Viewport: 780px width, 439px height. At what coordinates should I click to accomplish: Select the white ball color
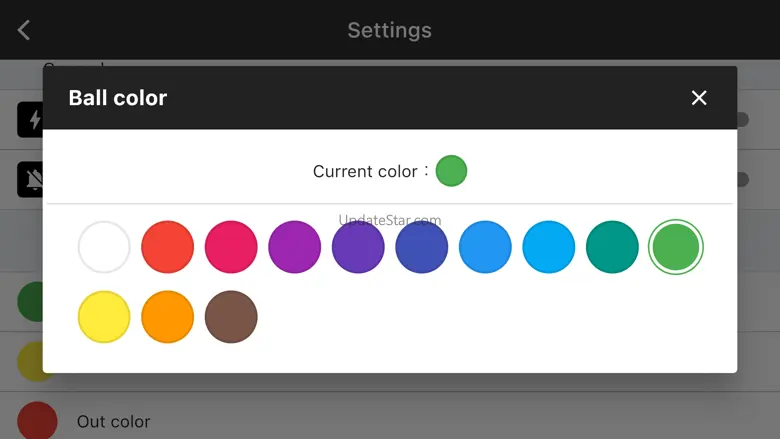tap(104, 247)
